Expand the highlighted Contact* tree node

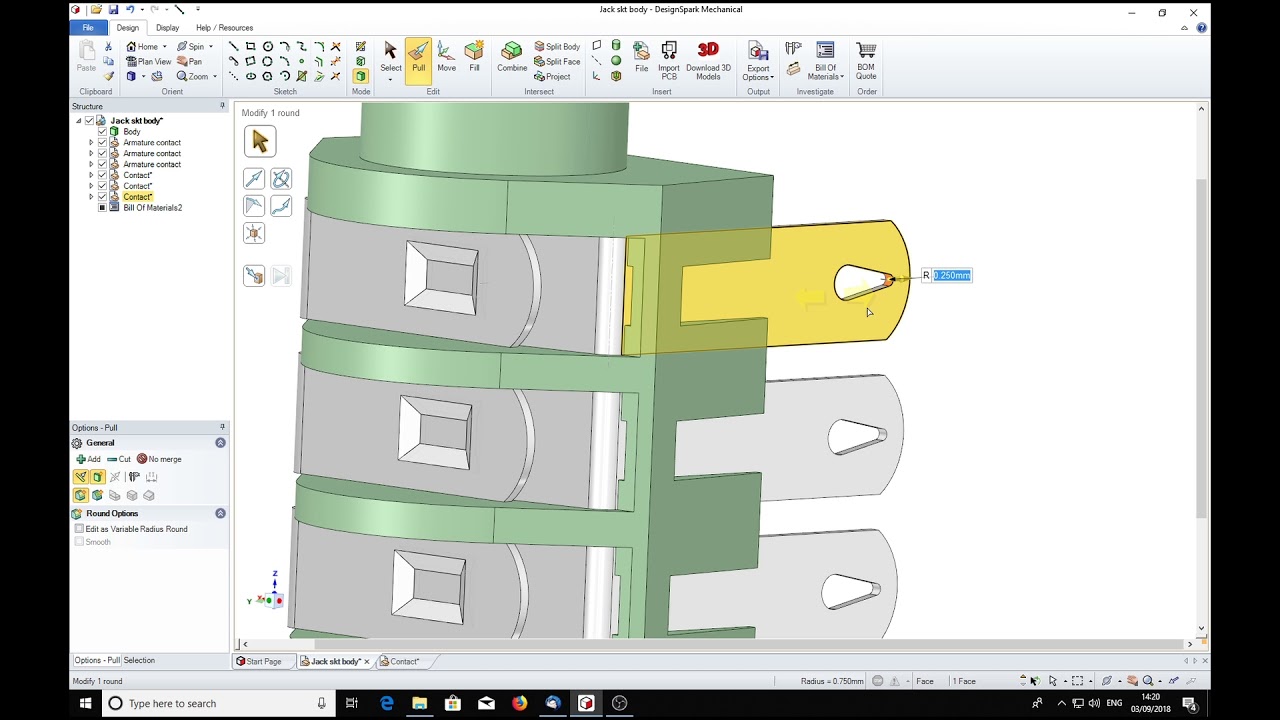coord(91,197)
